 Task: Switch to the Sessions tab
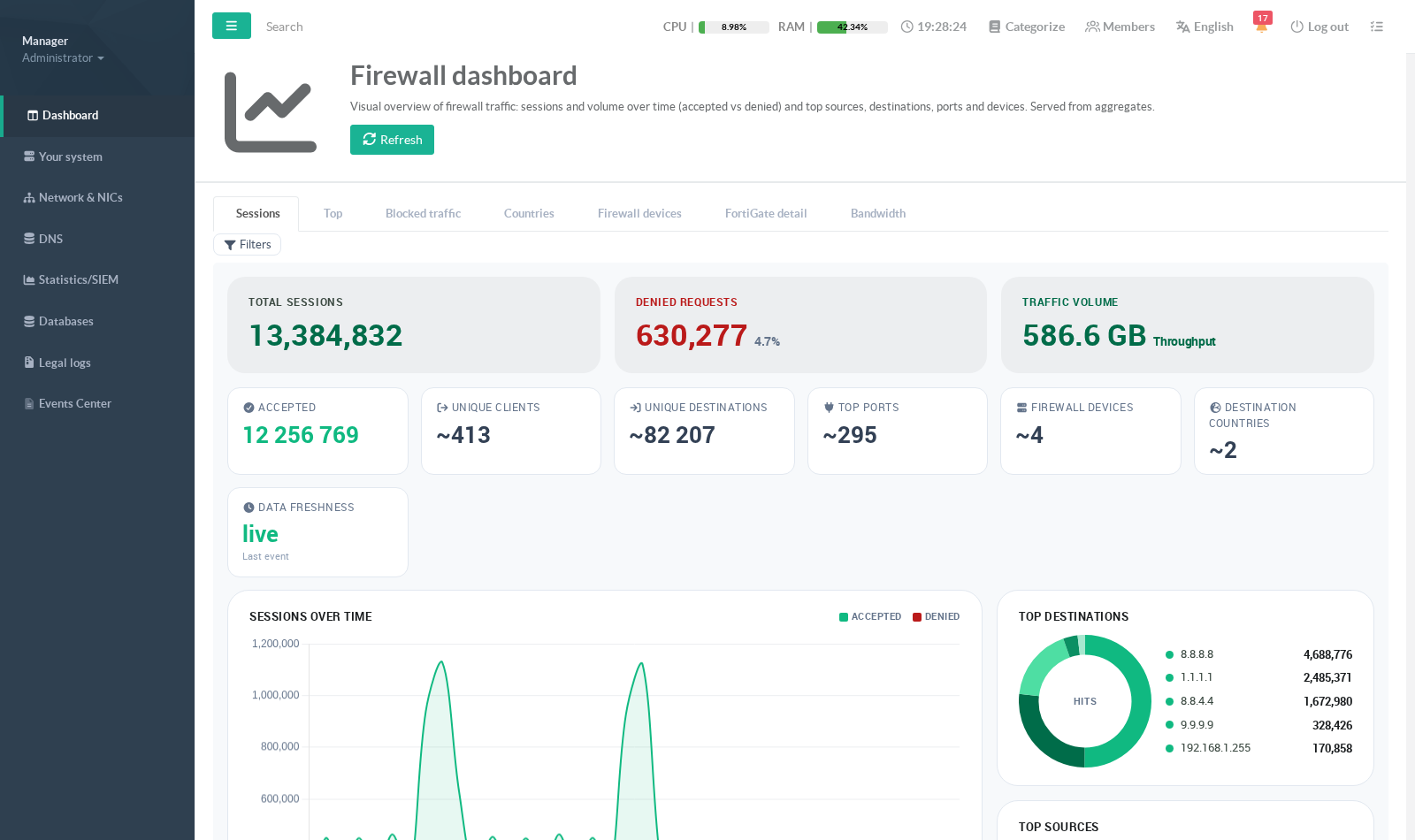point(257,213)
